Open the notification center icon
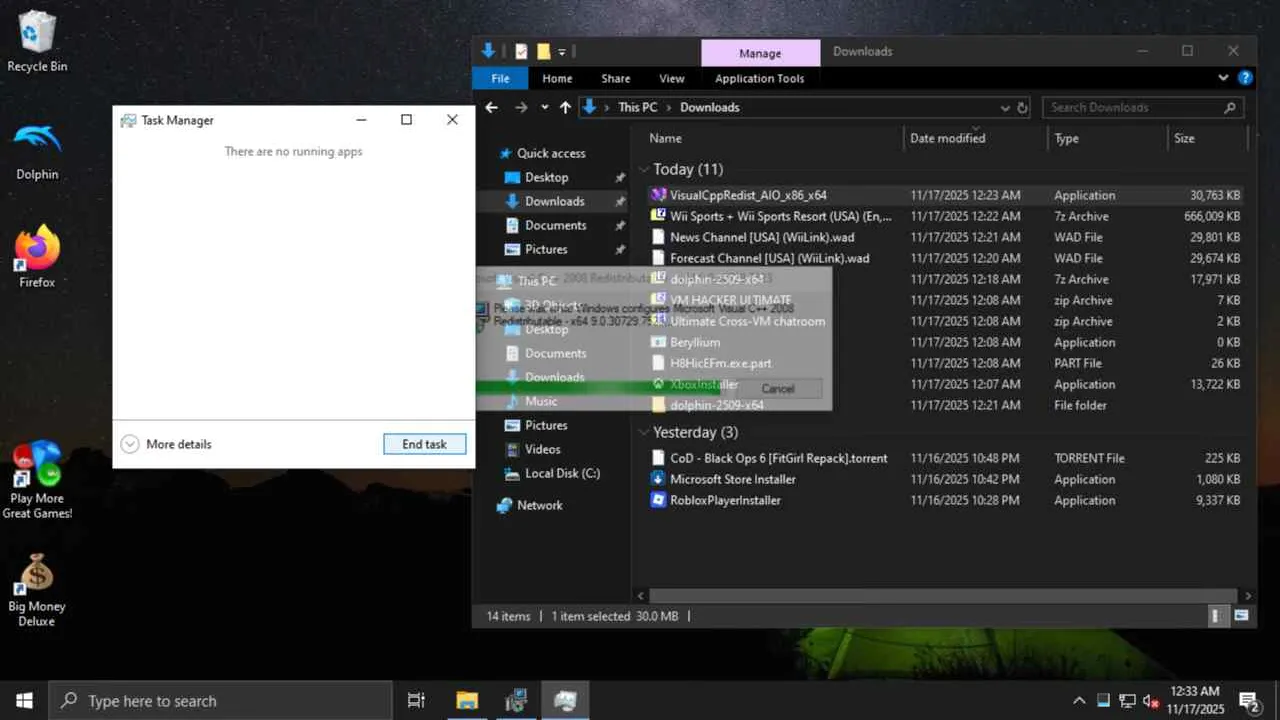This screenshot has width=1280, height=720. (1249, 701)
